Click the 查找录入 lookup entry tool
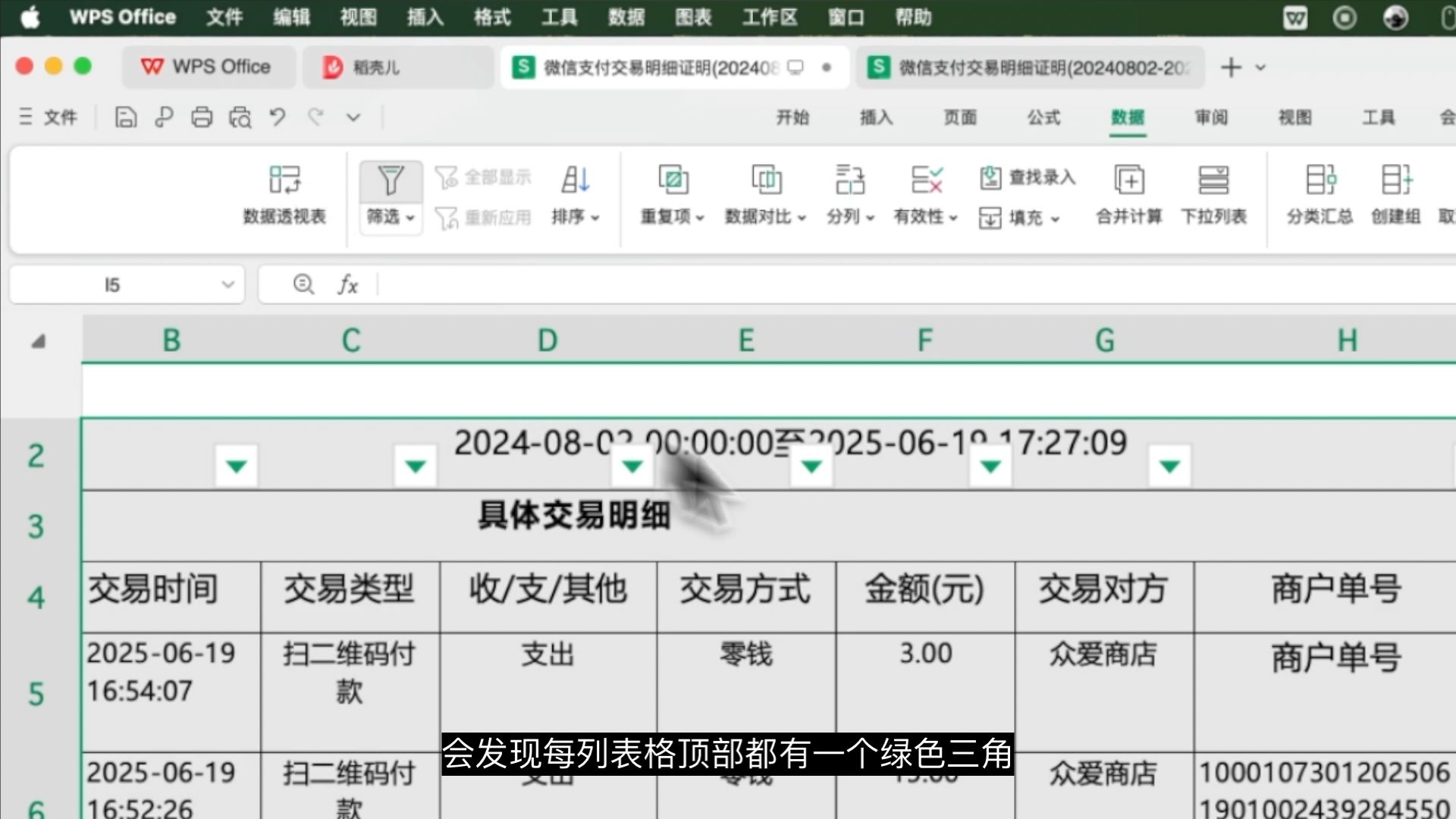This screenshot has height=819, width=1456. click(1025, 177)
